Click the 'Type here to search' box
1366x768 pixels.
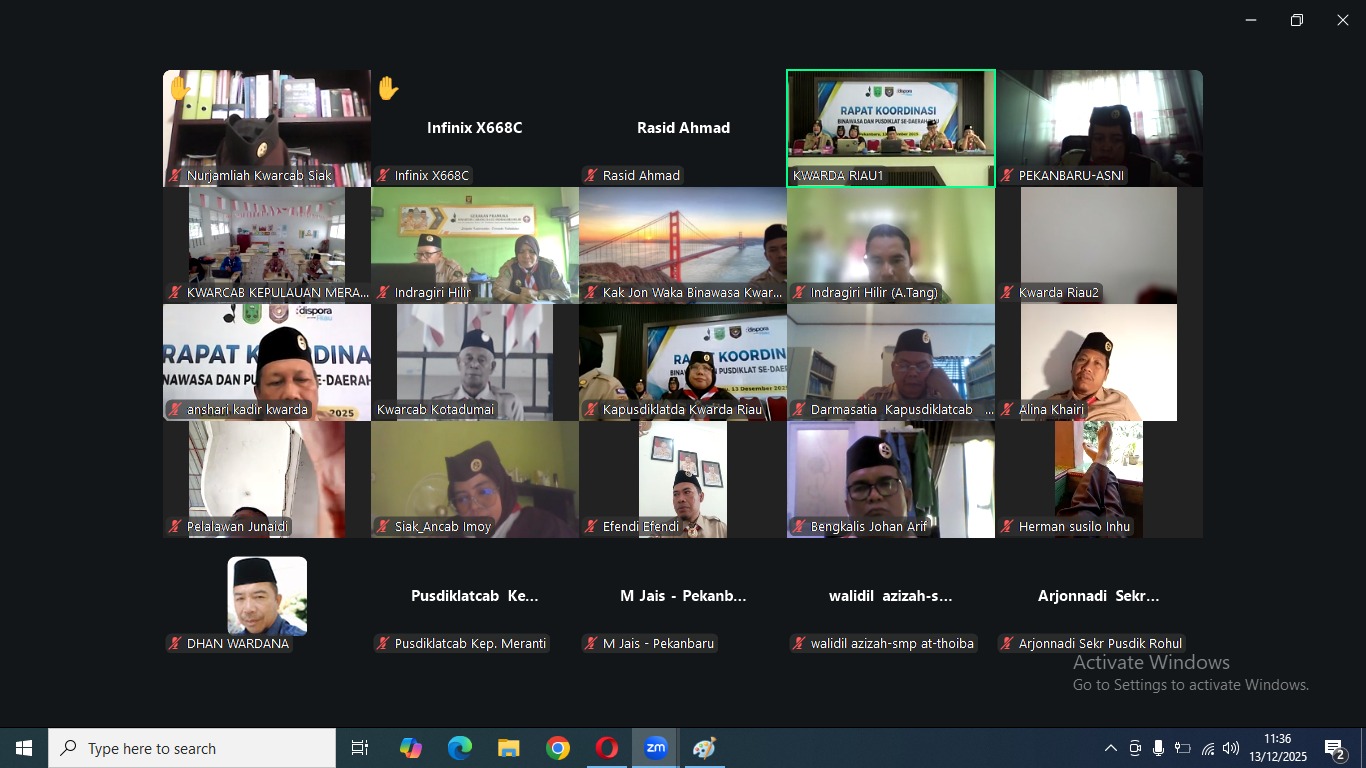click(192, 748)
